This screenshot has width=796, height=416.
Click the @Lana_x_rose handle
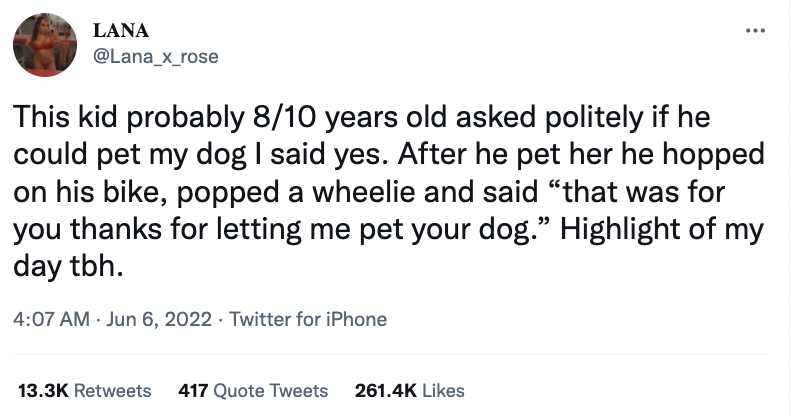tap(154, 56)
